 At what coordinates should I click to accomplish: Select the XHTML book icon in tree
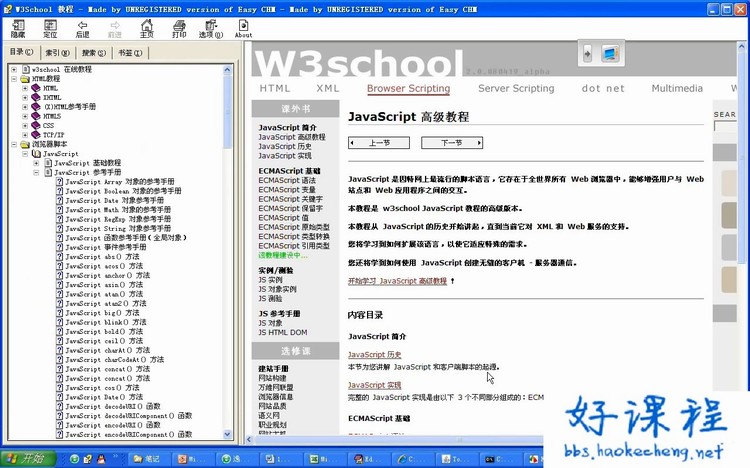click(x=36, y=97)
